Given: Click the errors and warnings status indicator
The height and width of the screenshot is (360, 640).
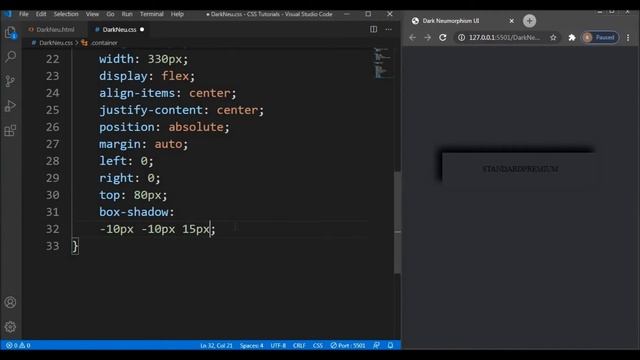Looking at the screenshot, I should (18, 345).
